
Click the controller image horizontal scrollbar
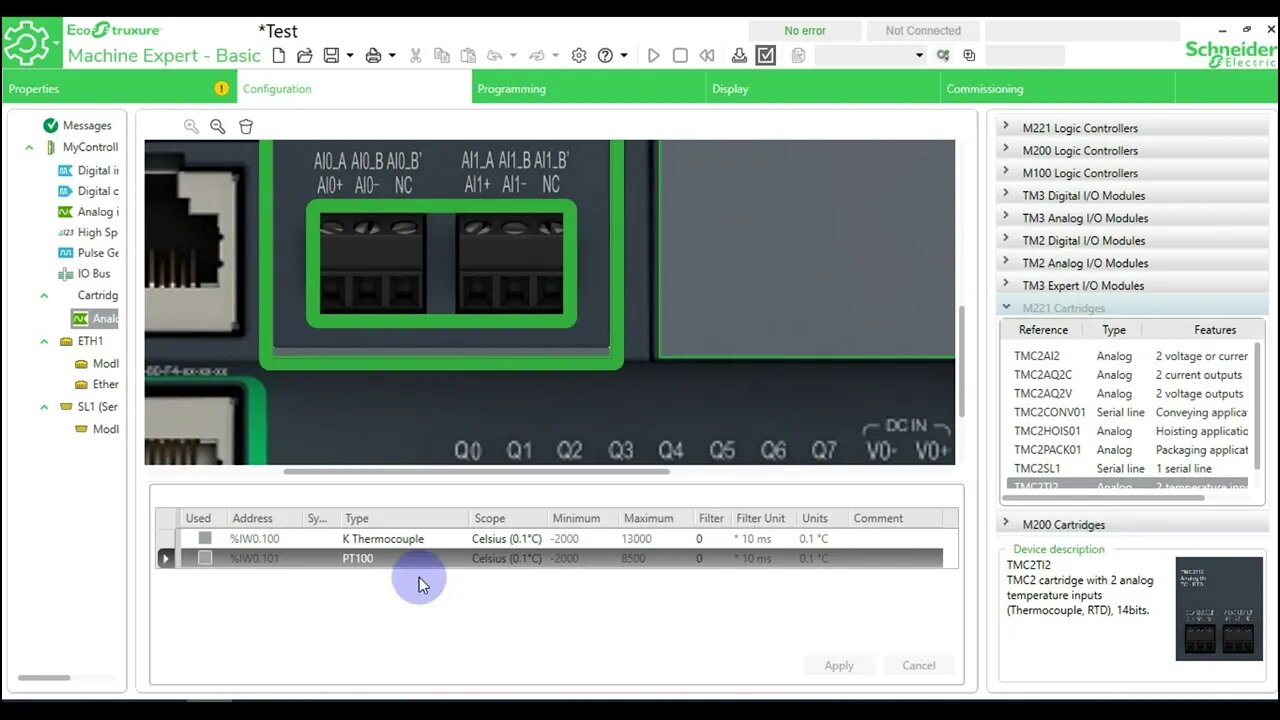(476, 471)
